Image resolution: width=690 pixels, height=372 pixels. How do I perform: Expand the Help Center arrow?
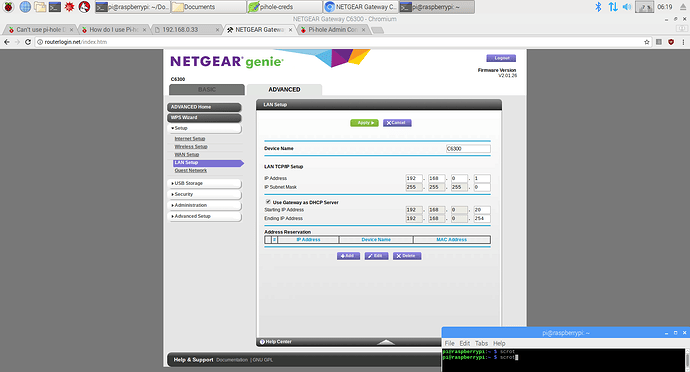[x=386, y=342]
